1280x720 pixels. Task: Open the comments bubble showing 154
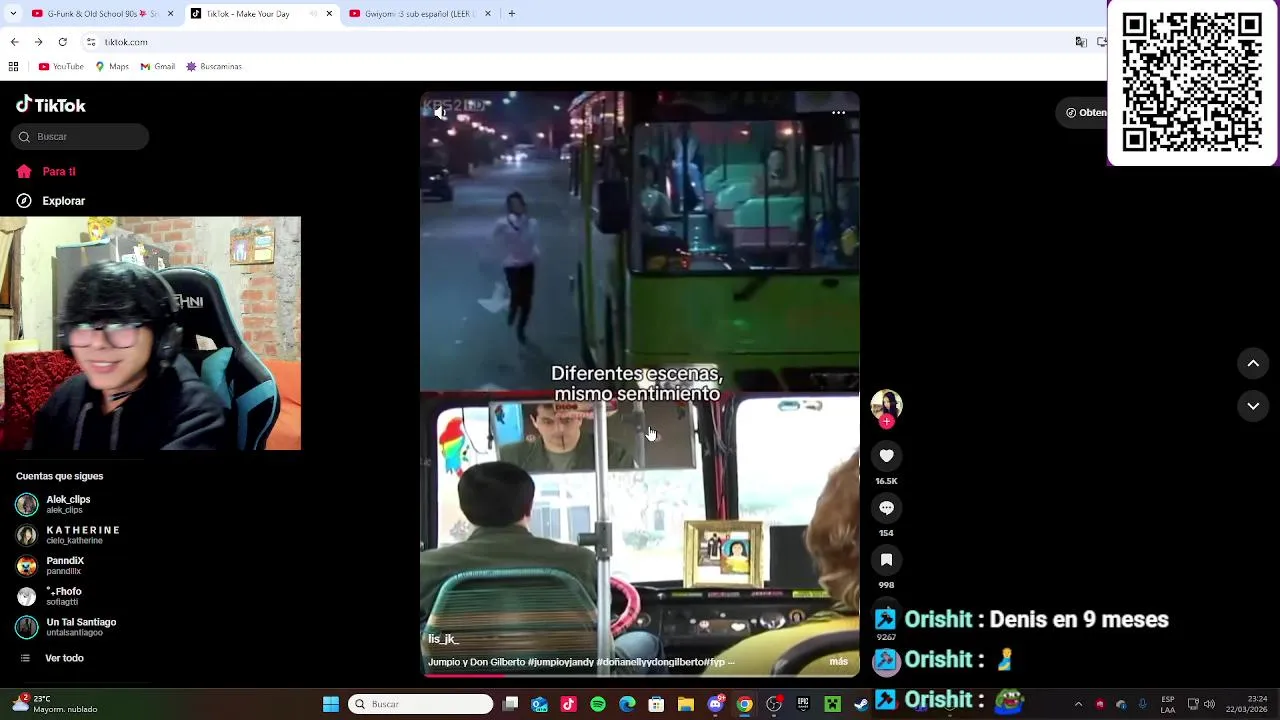[886, 508]
